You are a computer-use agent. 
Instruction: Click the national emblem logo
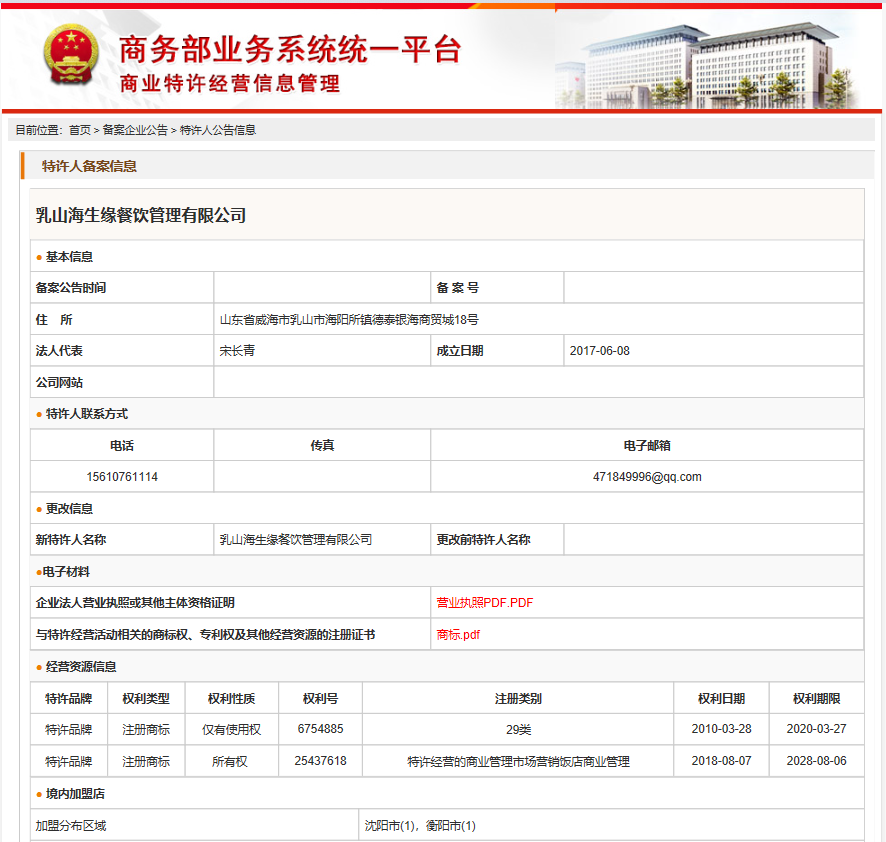click(x=71, y=54)
